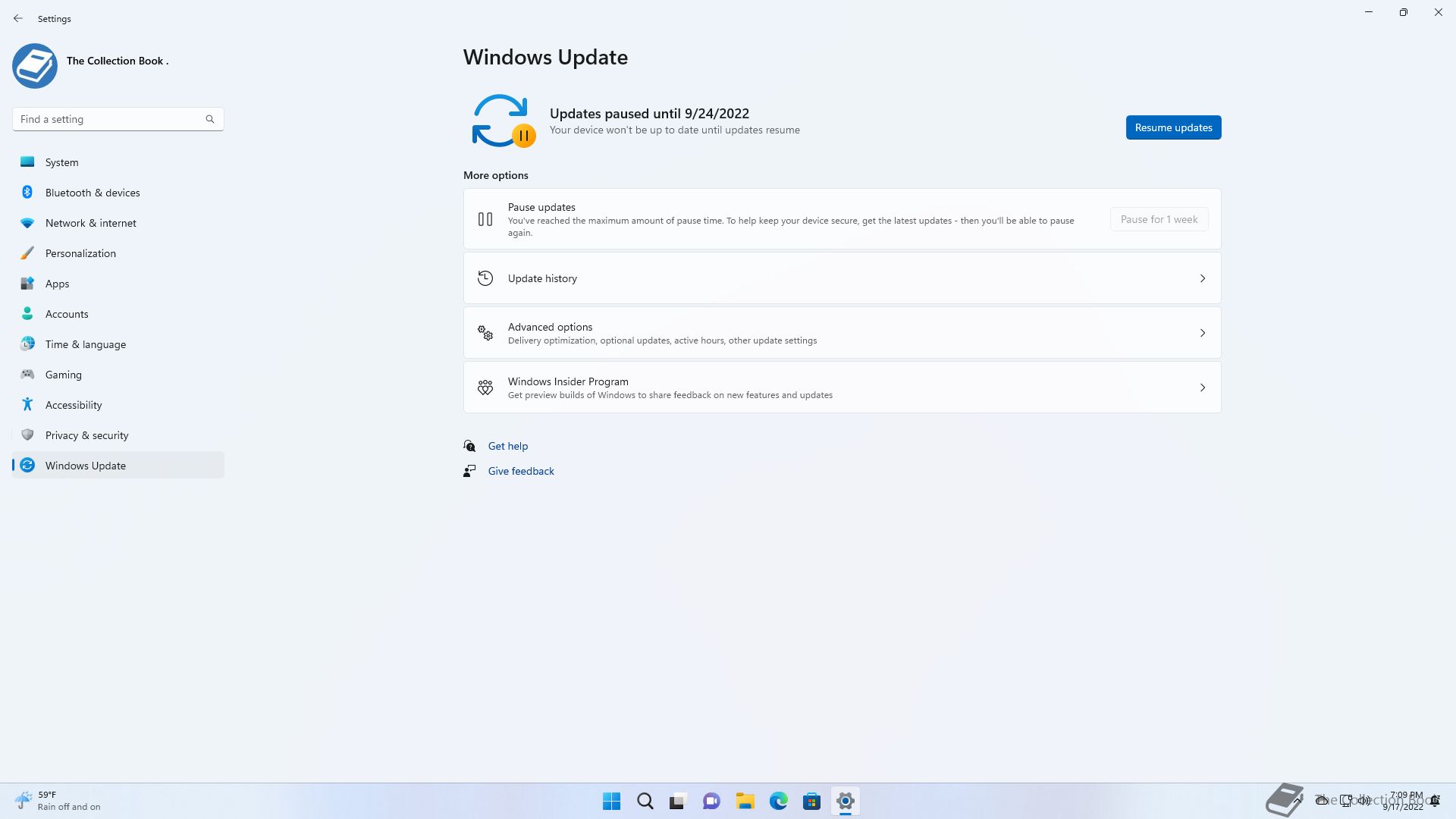1456x819 pixels.
Task: Open taskbar Search magnifier
Action: (645, 801)
